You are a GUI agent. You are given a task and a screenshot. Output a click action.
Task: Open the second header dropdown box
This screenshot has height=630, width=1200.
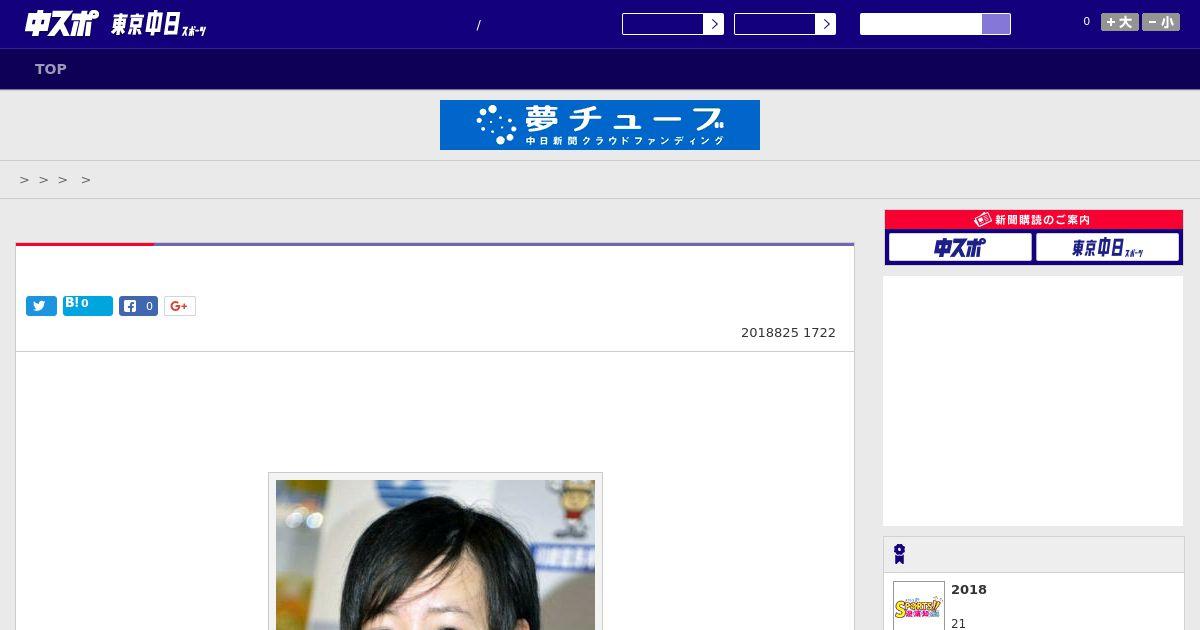774,24
